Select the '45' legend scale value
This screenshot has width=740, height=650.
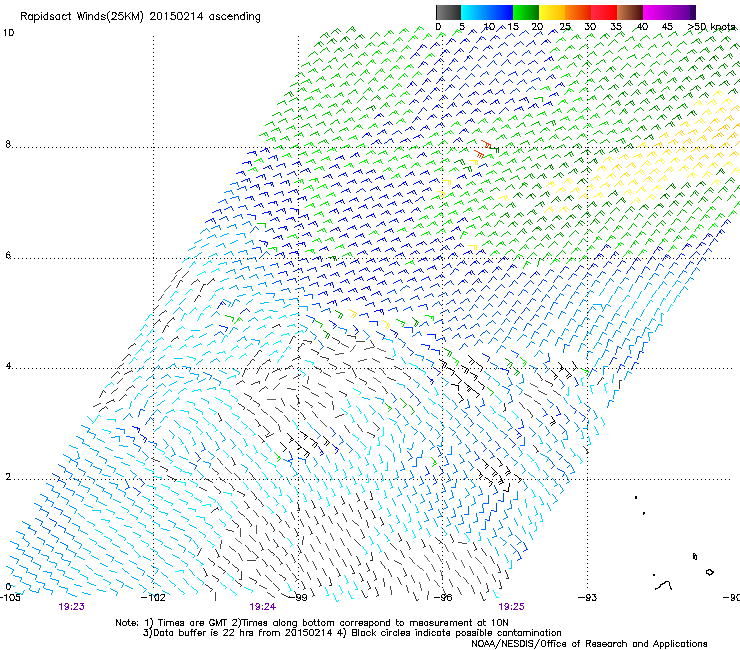667,27
